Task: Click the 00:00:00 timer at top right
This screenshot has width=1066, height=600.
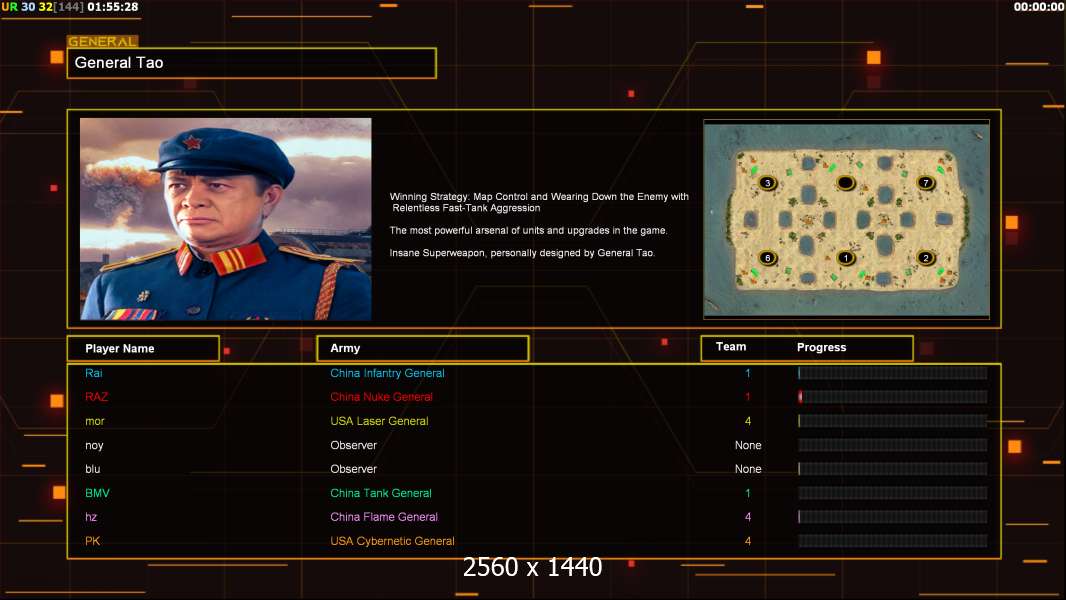Action: click(x=1039, y=7)
